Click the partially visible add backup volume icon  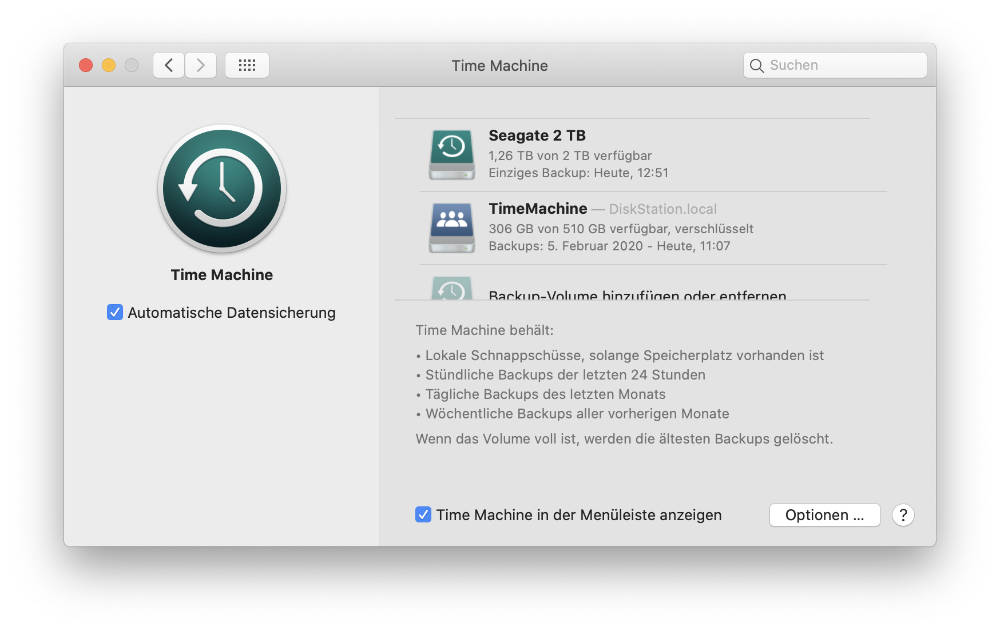coord(452,288)
